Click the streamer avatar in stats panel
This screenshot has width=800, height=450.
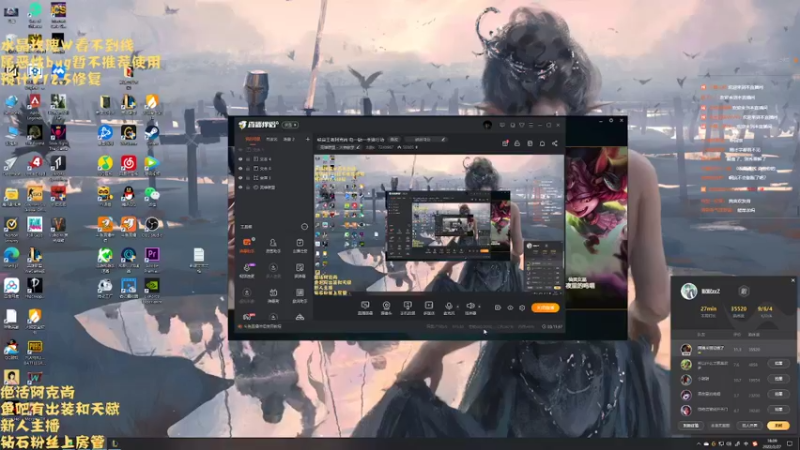point(689,291)
